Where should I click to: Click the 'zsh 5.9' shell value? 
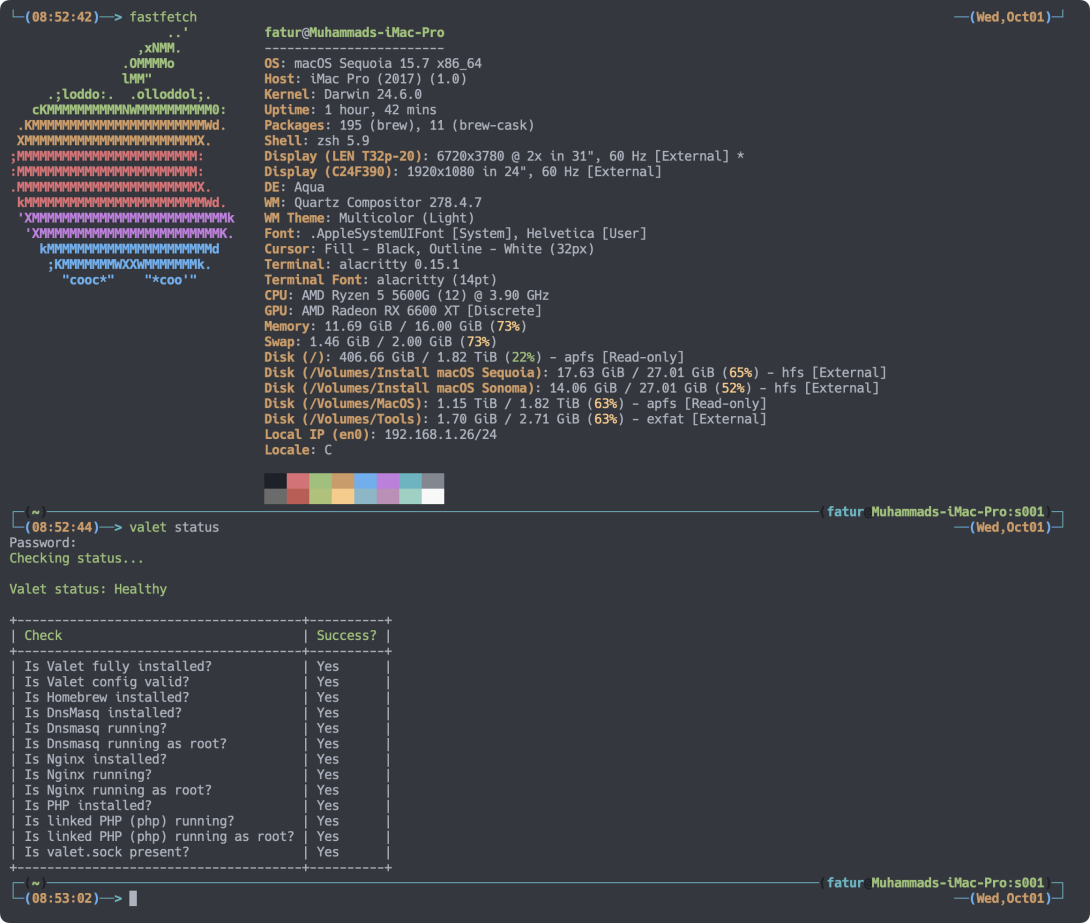pyautogui.click(x=343, y=140)
